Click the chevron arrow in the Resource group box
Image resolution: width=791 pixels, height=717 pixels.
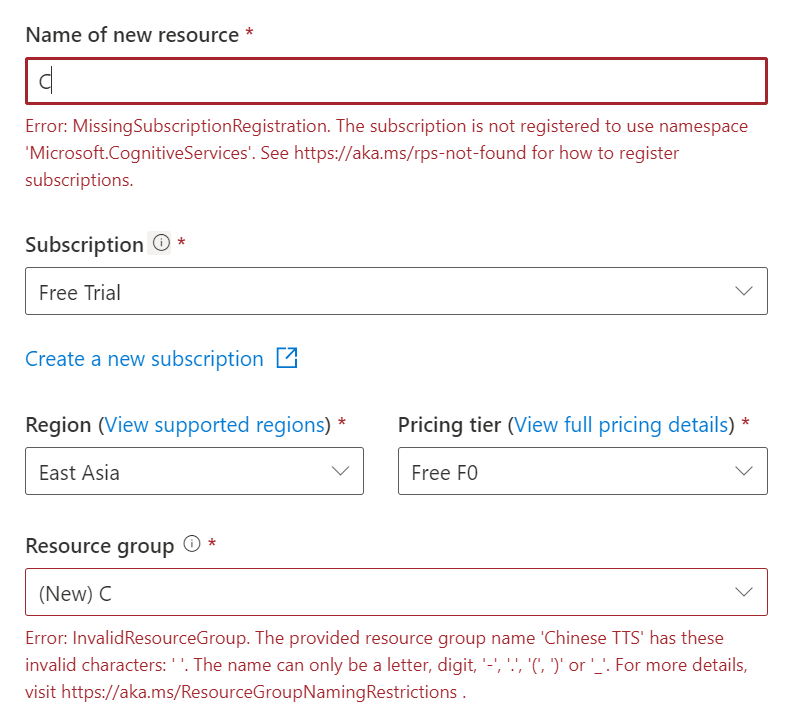click(743, 592)
